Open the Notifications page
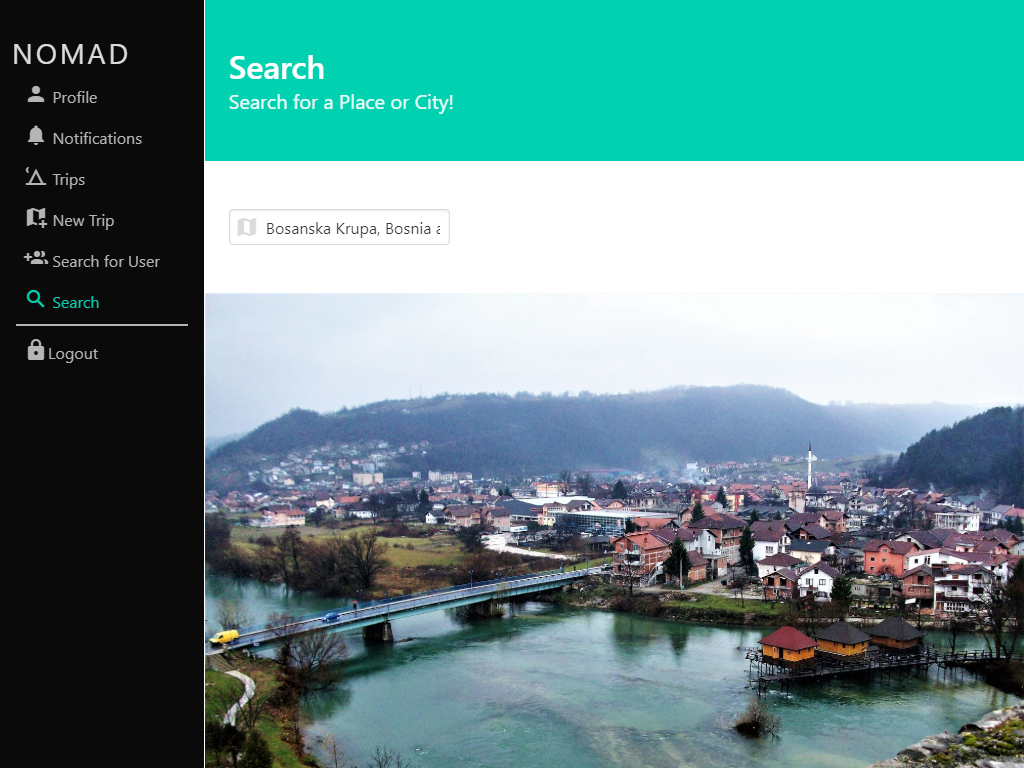 (x=97, y=138)
